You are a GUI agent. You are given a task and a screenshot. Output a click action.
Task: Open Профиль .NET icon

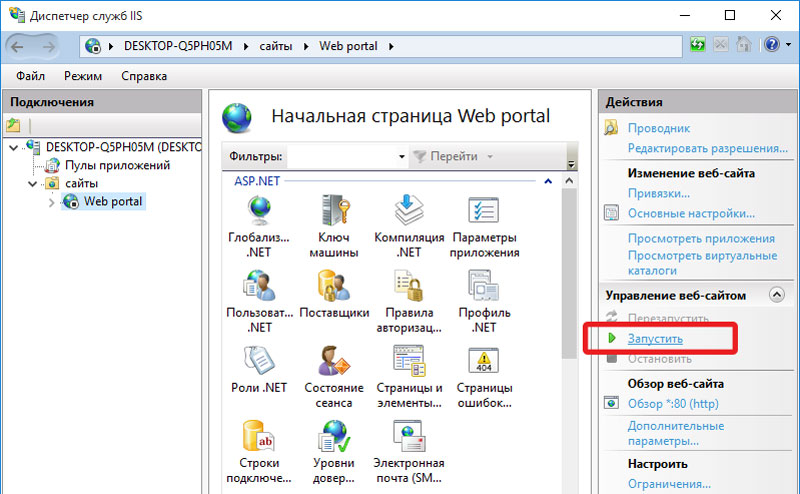[x=484, y=285]
